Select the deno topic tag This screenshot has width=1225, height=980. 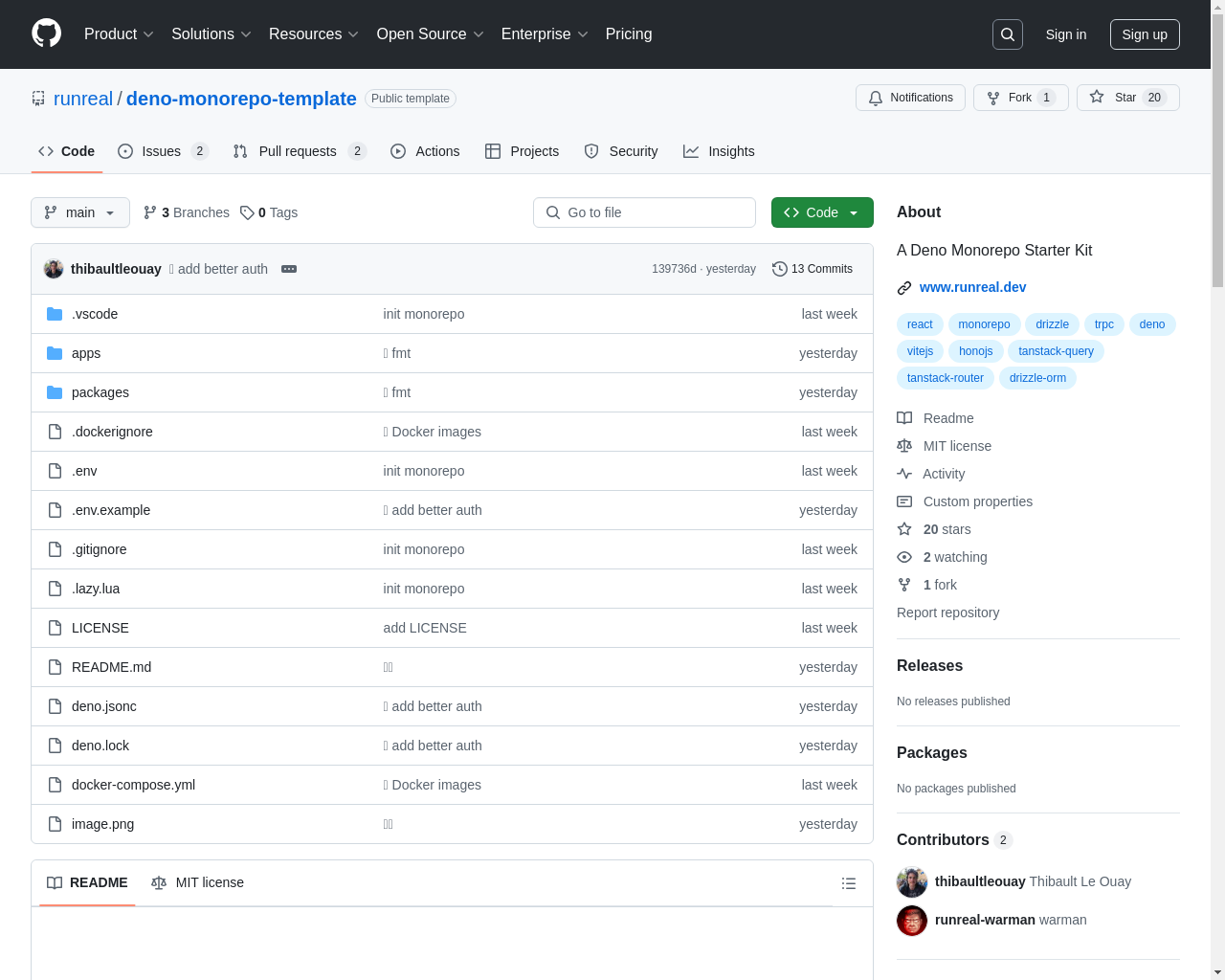coord(1152,324)
